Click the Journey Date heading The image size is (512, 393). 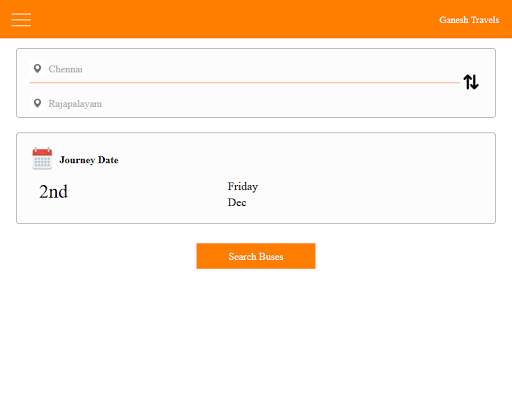point(89,160)
